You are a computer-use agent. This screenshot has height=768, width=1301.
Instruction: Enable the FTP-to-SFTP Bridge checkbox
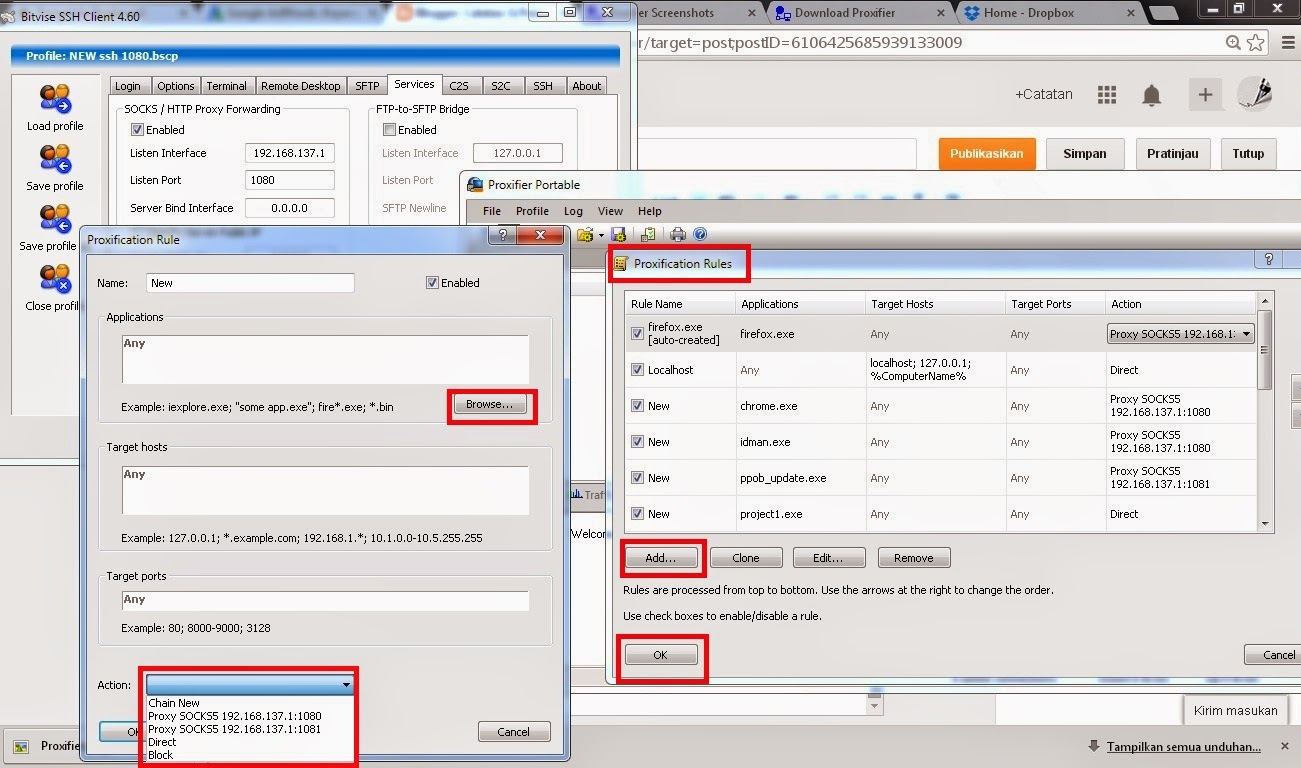coord(389,130)
